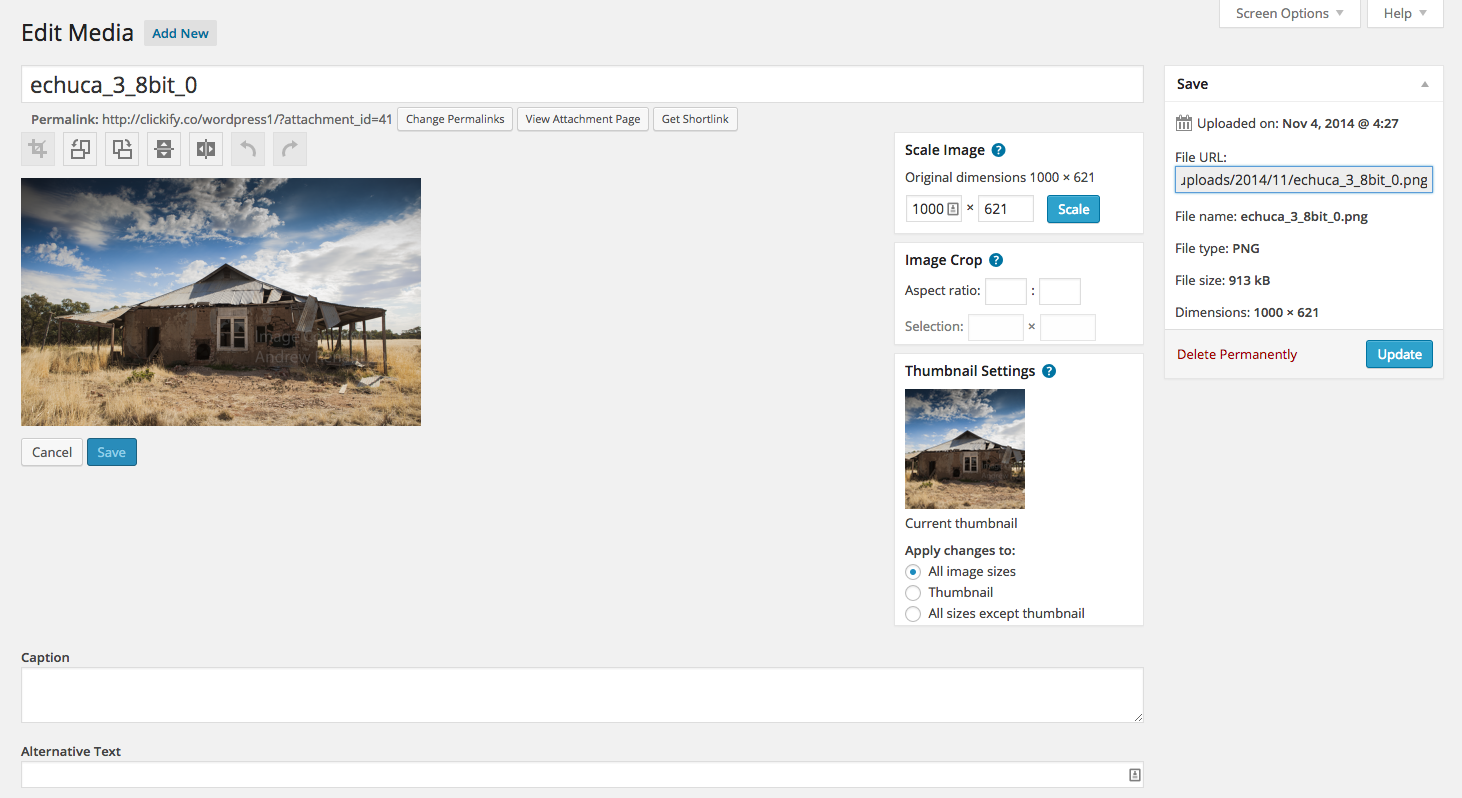The width and height of the screenshot is (1462, 798).
Task: Collapse the Save meta box
Action: pos(1425,84)
